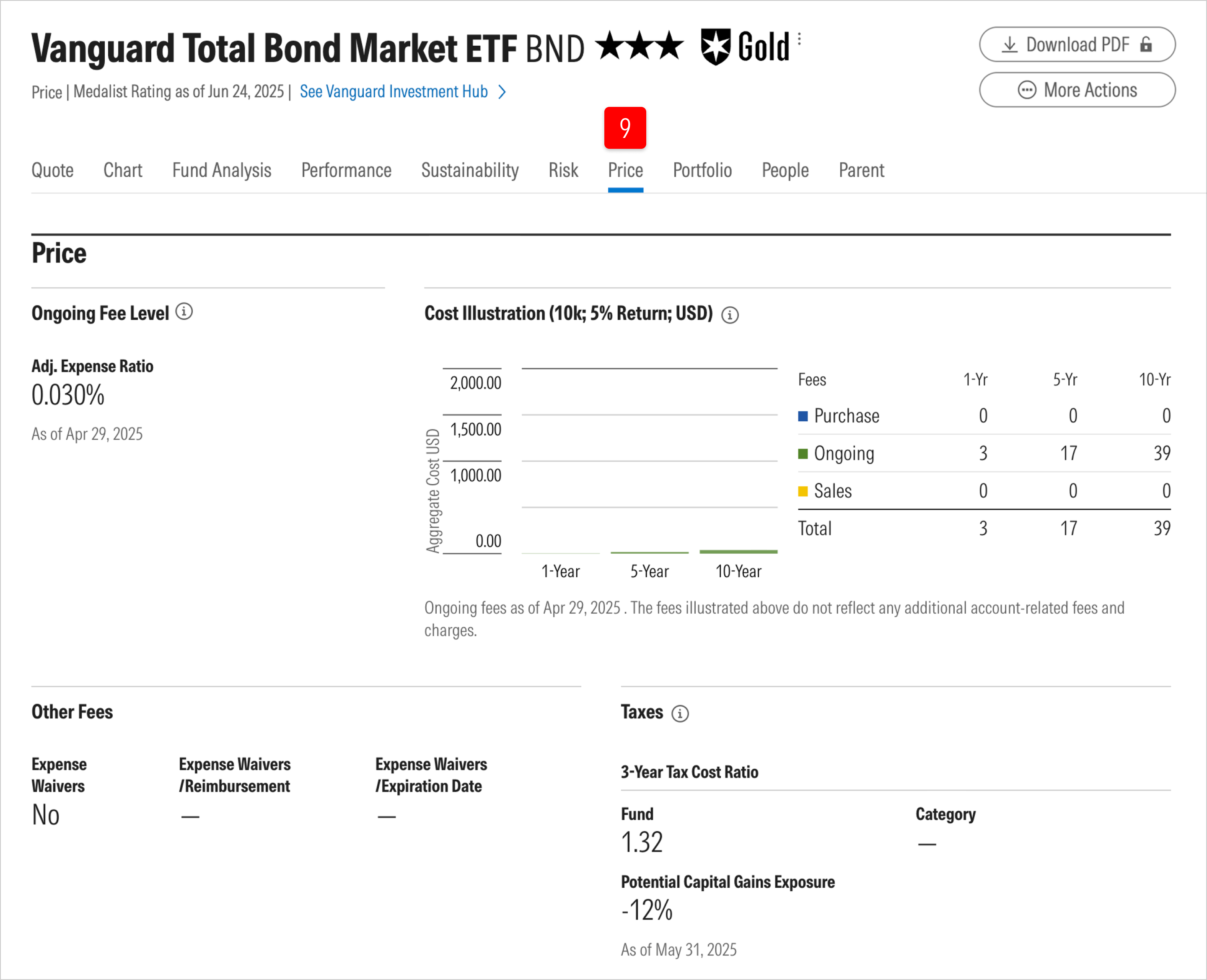Click the Expense Waivers 'No' value
Image resolution: width=1207 pixels, height=980 pixels.
(x=46, y=814)
